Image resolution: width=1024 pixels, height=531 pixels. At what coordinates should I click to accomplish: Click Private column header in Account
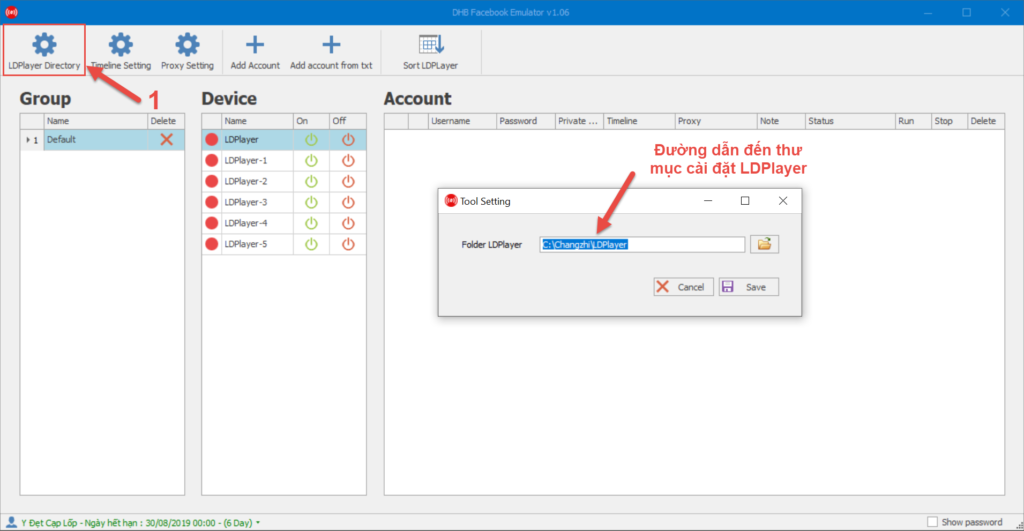coord(579,121)
